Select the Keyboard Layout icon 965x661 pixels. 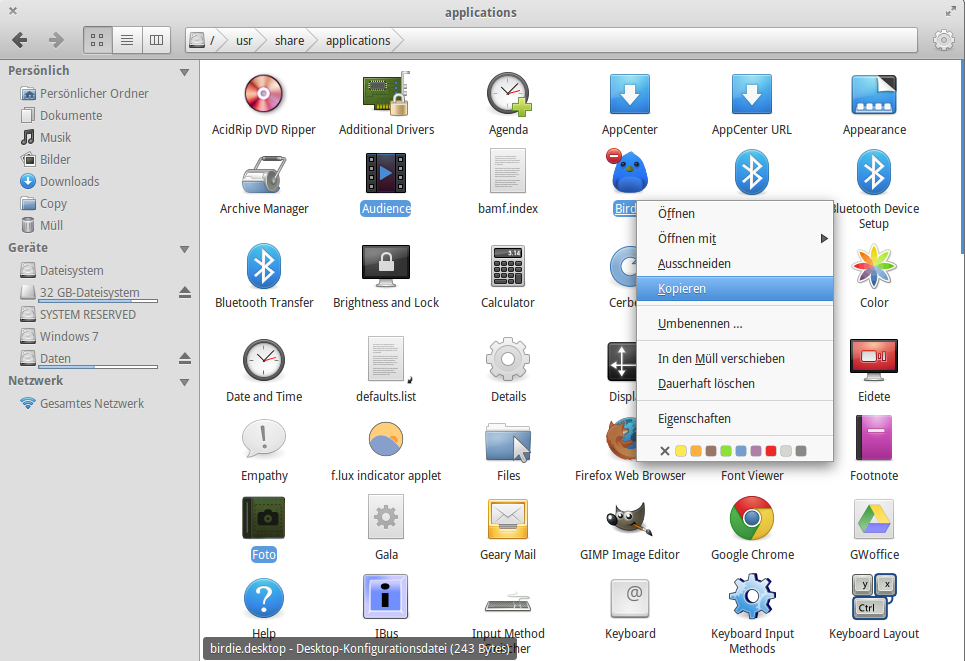(x=874, y=596)
